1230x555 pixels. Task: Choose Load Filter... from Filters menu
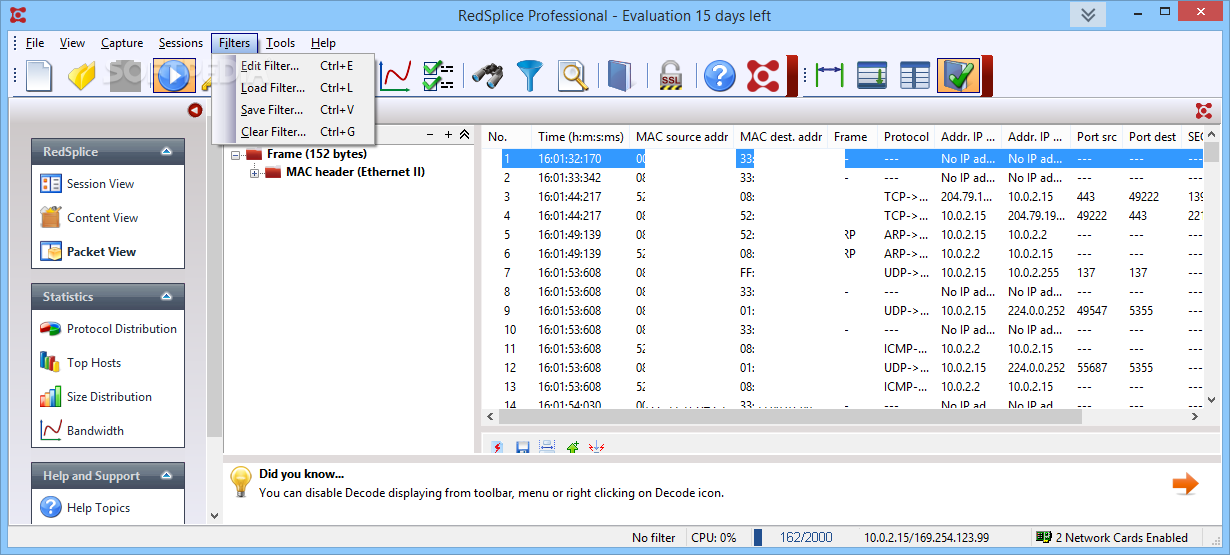point(294,88)
